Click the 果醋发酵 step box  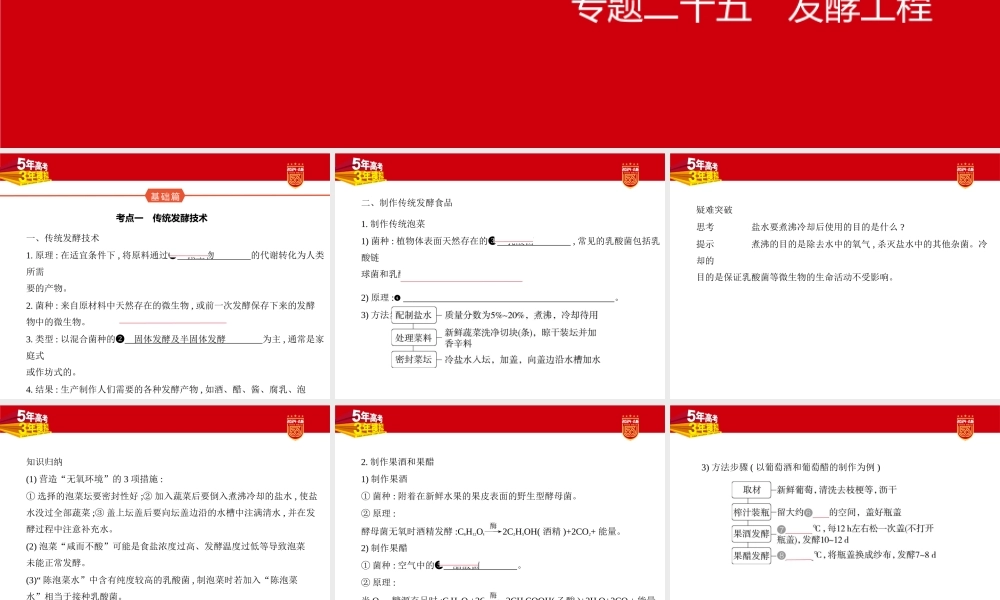[751, 555]
